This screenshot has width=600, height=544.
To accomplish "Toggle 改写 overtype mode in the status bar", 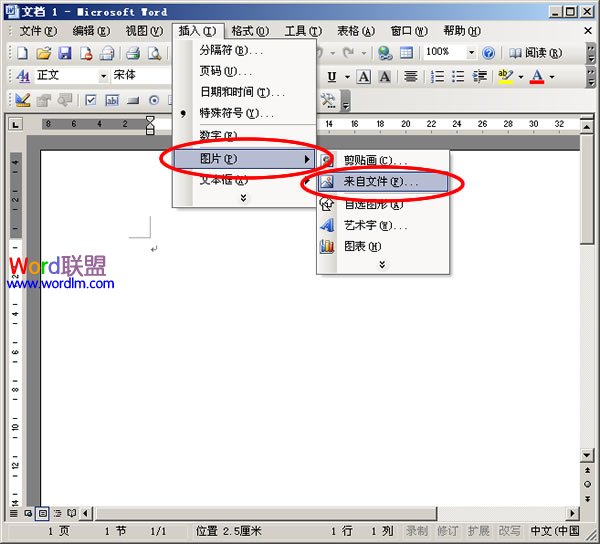I will 509,531.
